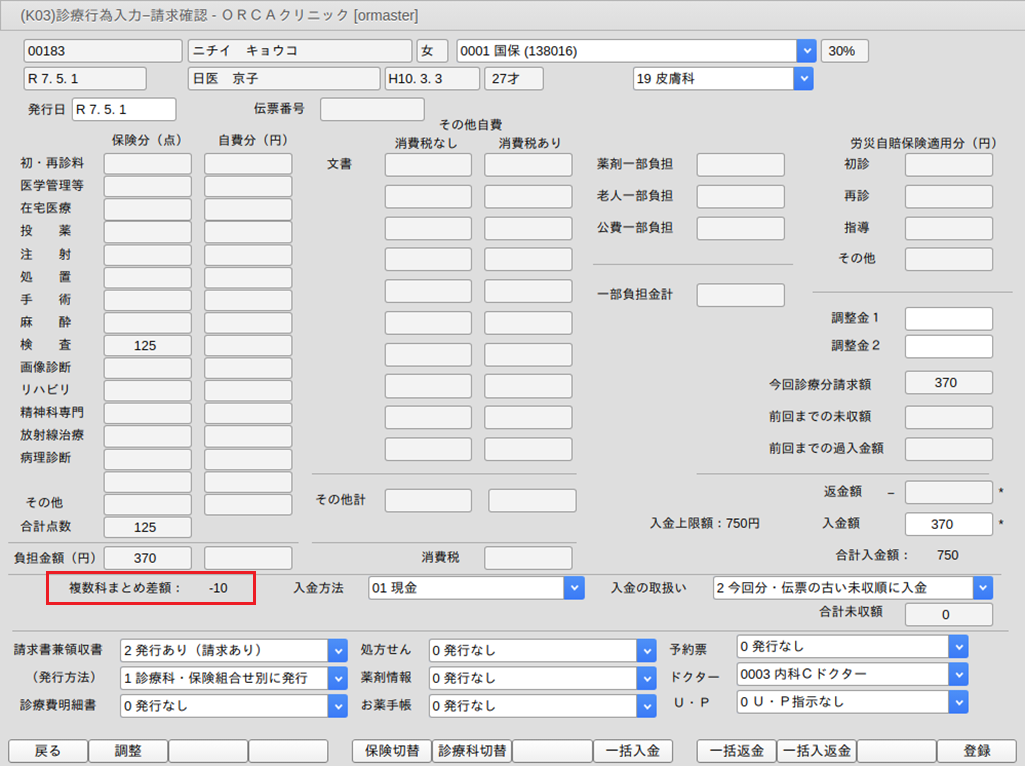Click the 発行日 date field
1025x766 pixels.
tap(124, 109)
